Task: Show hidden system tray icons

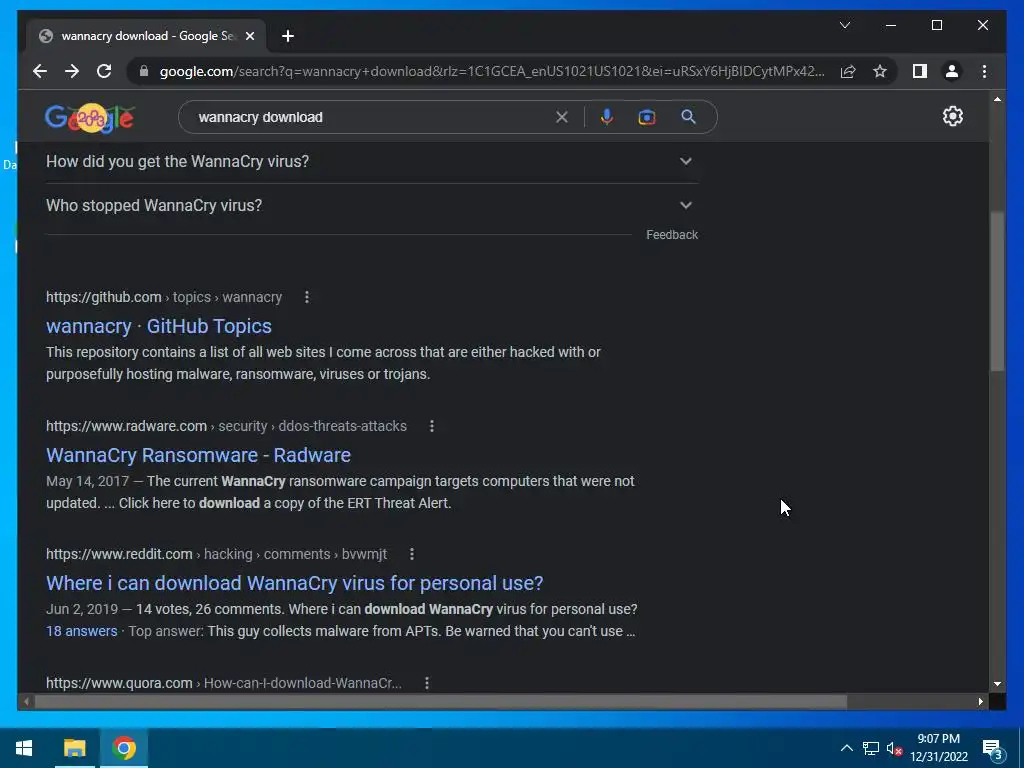Action: pos(846,748)
